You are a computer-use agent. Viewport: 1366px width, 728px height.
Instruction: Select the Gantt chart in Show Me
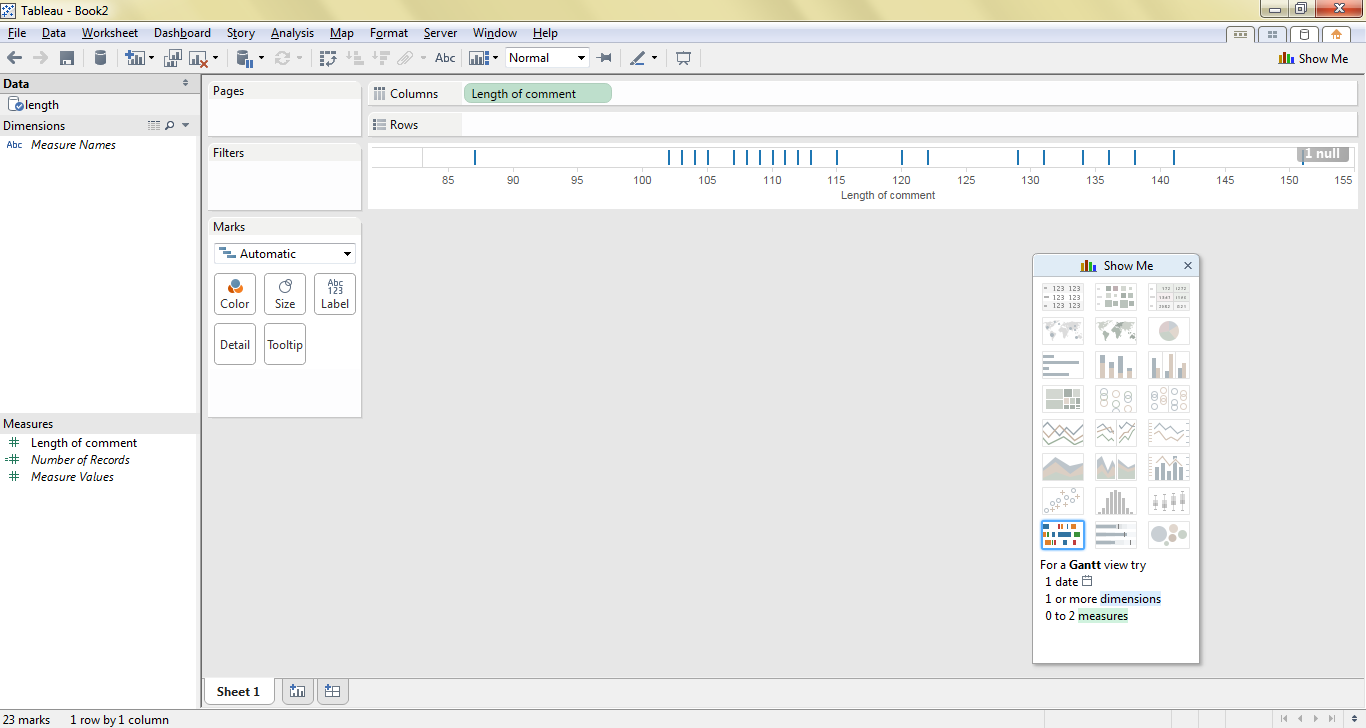coord(1062,535)
